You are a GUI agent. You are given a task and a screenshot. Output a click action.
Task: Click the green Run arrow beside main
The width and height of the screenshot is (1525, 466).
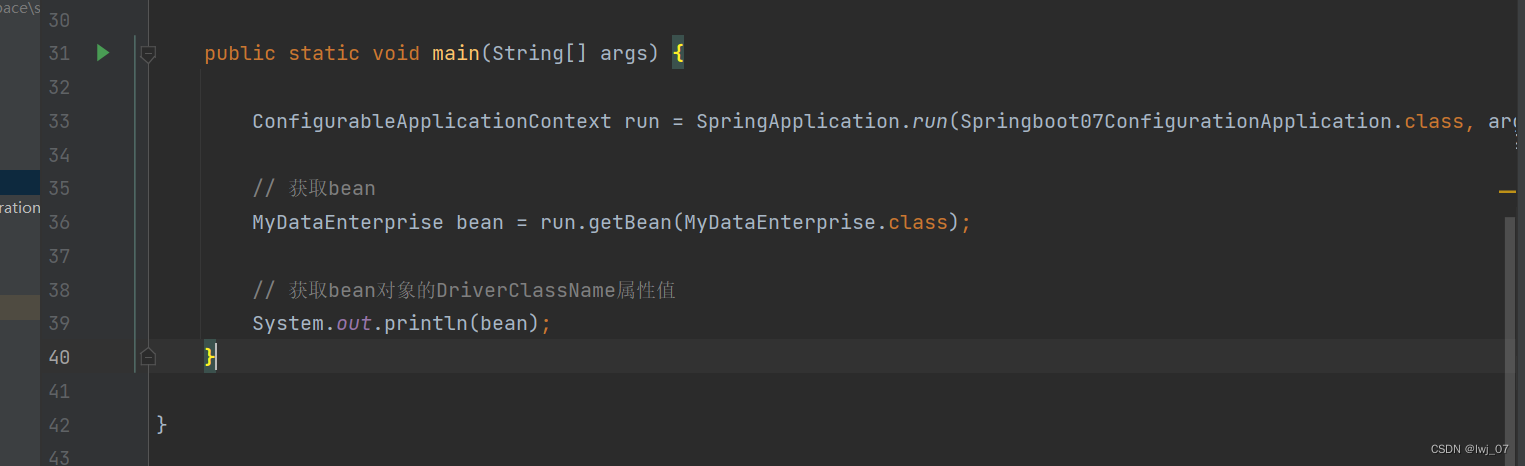click(x=103, y=53)
